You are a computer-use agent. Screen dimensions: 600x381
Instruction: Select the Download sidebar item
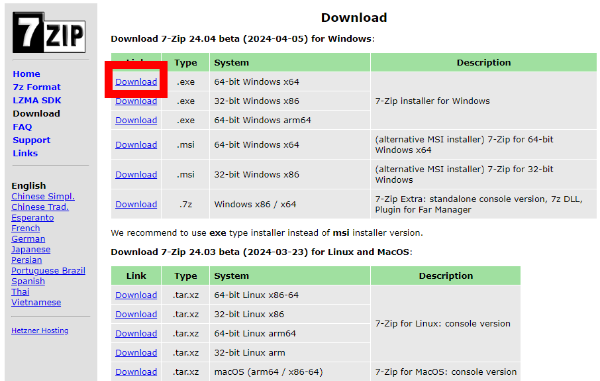(x=36, y=114)
